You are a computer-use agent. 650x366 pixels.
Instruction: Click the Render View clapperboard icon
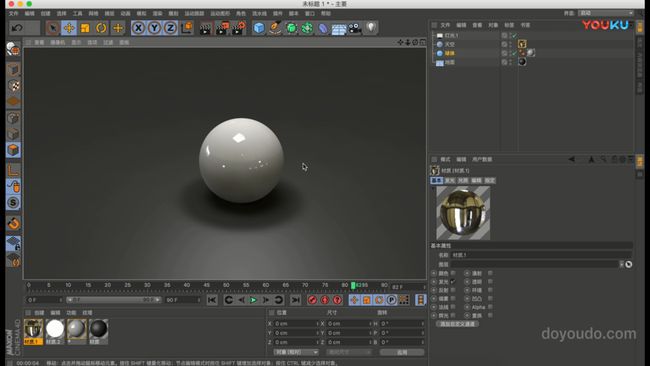pyautogui.click(x=205, y=28)
